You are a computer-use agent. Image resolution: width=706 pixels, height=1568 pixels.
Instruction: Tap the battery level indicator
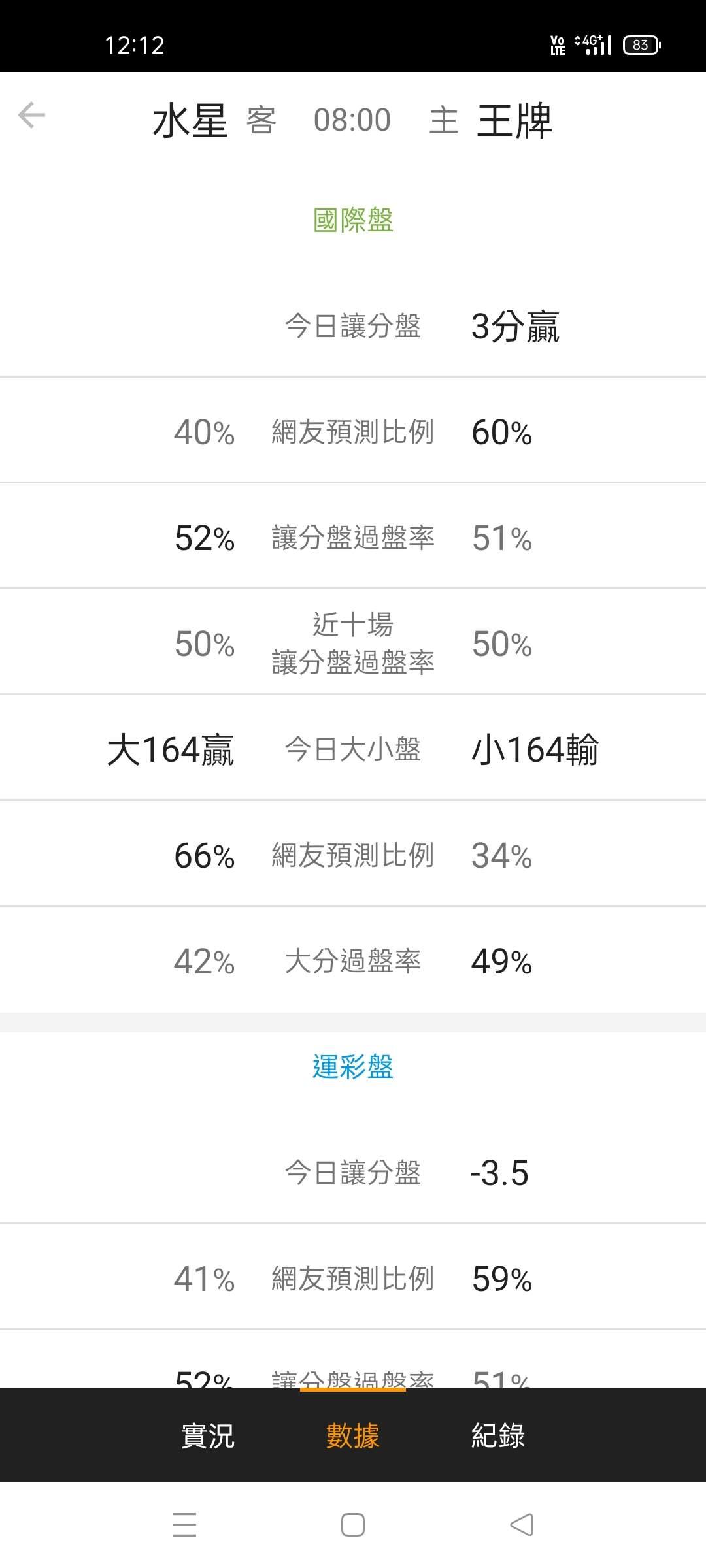[x=641, y=44]
